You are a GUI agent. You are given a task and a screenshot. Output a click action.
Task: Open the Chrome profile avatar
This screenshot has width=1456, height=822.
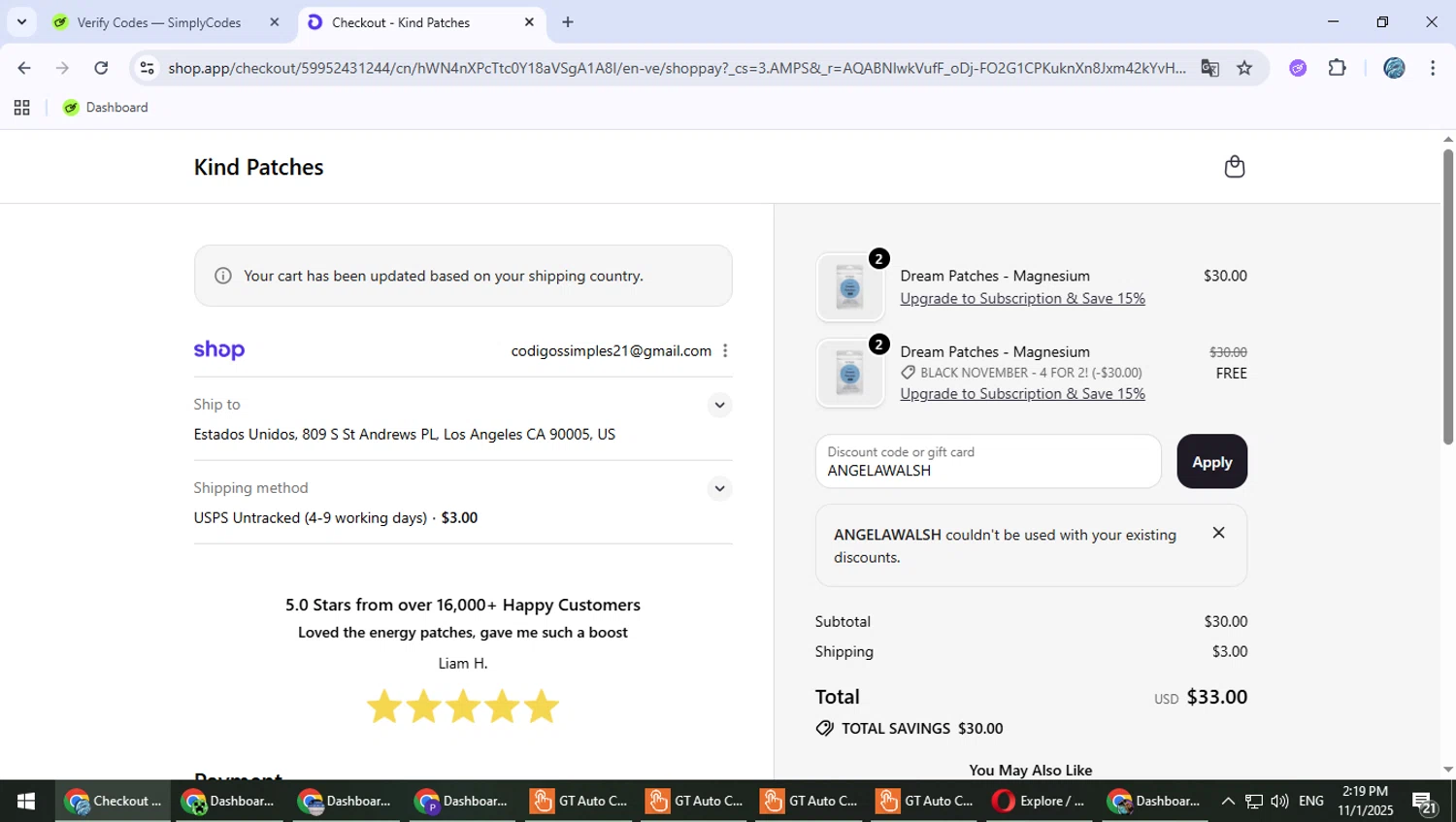point(1394,68)
